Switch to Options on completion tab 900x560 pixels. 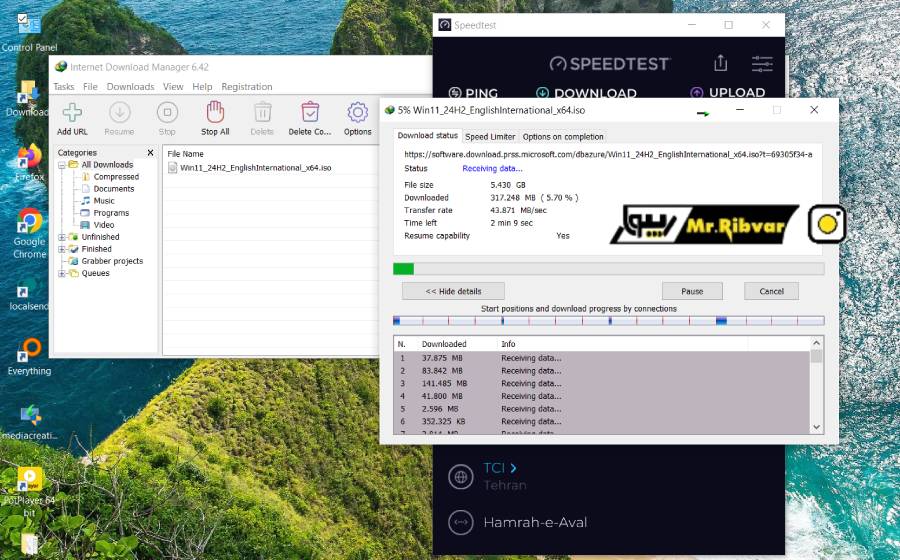[x=563, y=137]
